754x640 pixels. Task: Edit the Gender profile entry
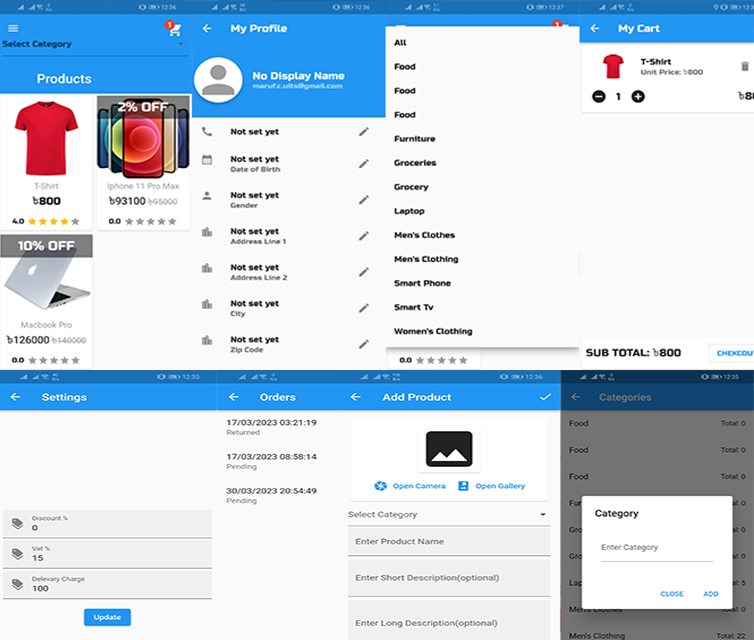(363, 199)
